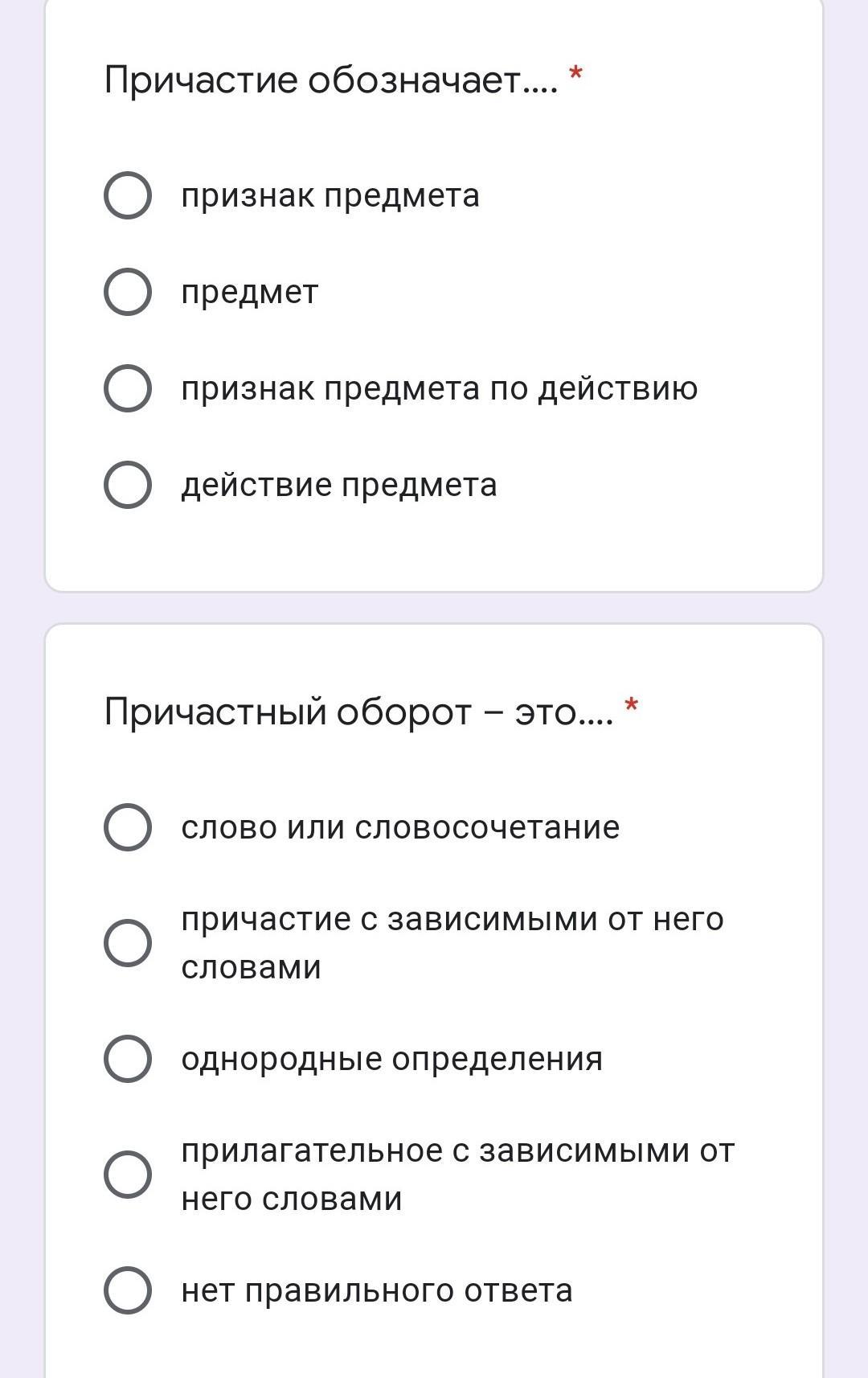Screen dimensions: 868x1378
Task: Pick the first radio circle under 'Причастие обозначает'
Action: pos(128,195)
